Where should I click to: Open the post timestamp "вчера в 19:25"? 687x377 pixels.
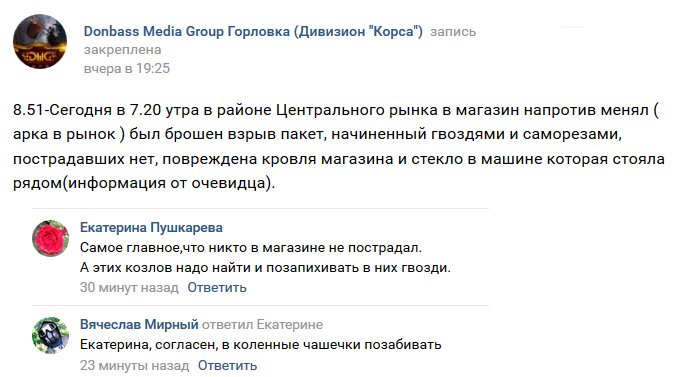pyautogui.click(x=127, y=68)
